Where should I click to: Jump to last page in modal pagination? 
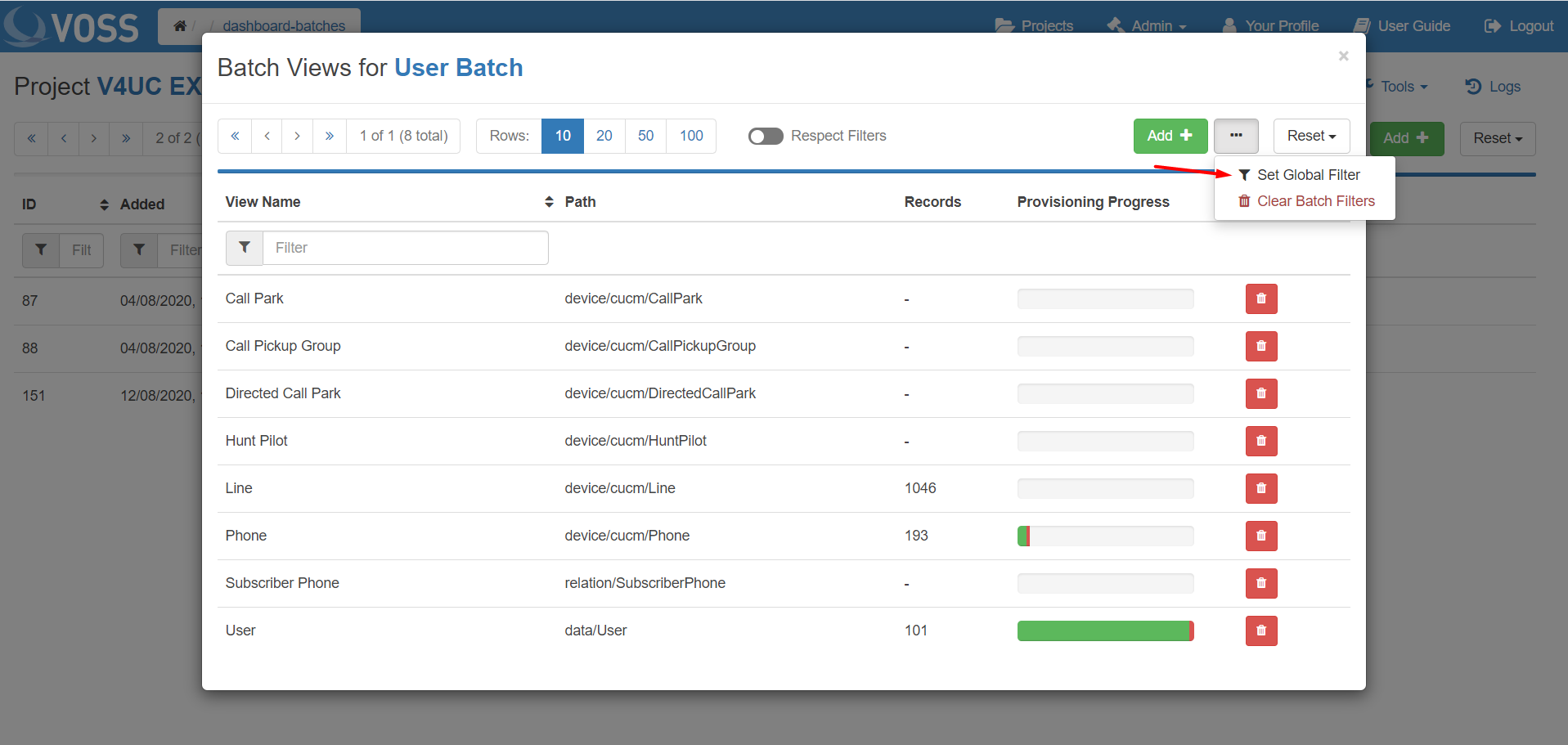(x=329, y=136)
